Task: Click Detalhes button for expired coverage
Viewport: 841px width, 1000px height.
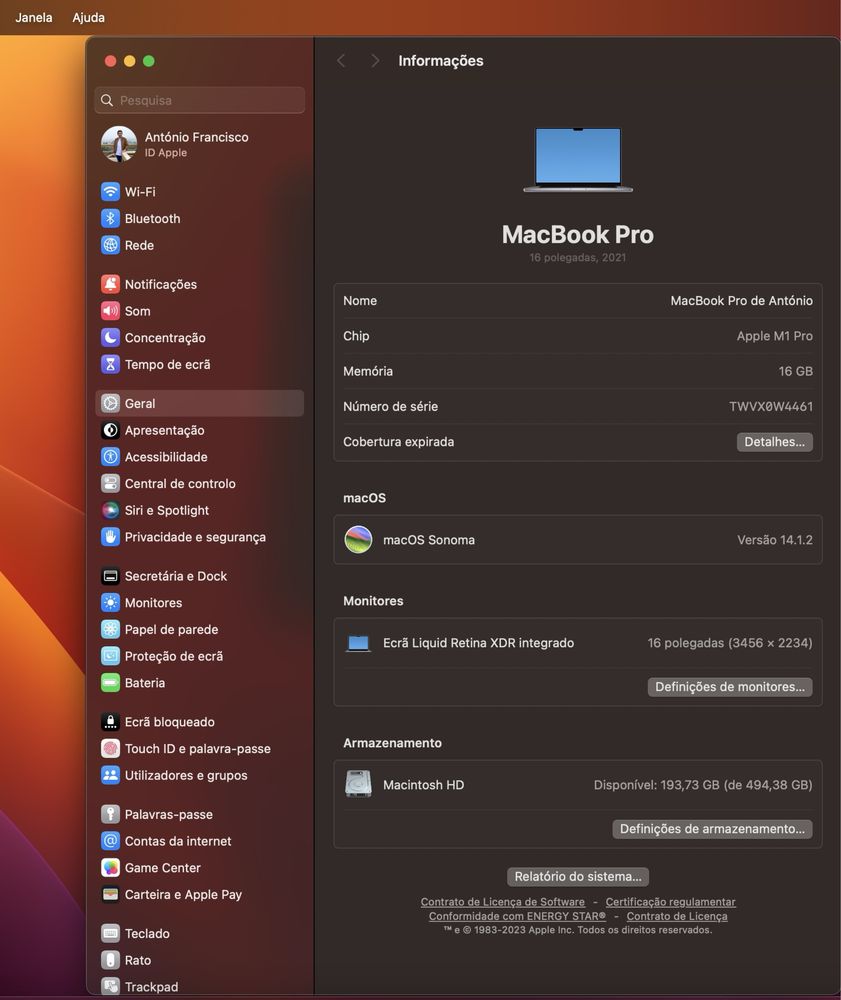Action: (774, 442)
